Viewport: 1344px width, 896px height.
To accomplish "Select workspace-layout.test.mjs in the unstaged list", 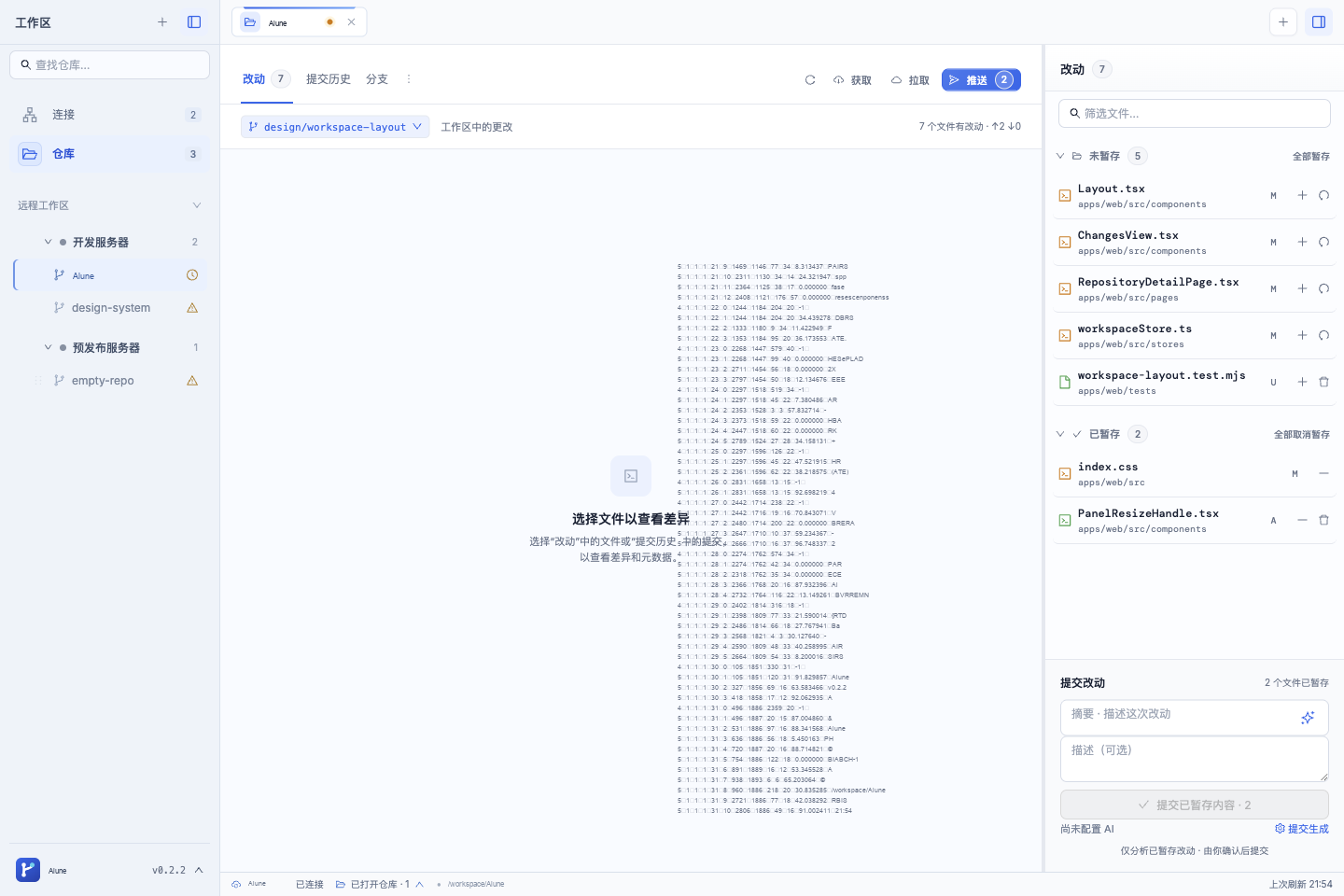I will pyautogui.click(x=1195, y=383).
